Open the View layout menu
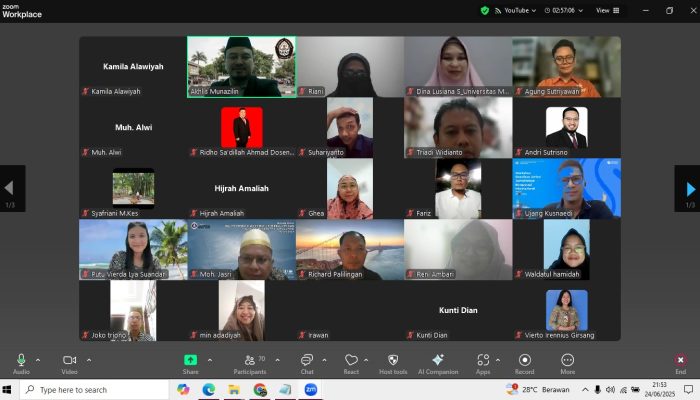 point(608,10)
